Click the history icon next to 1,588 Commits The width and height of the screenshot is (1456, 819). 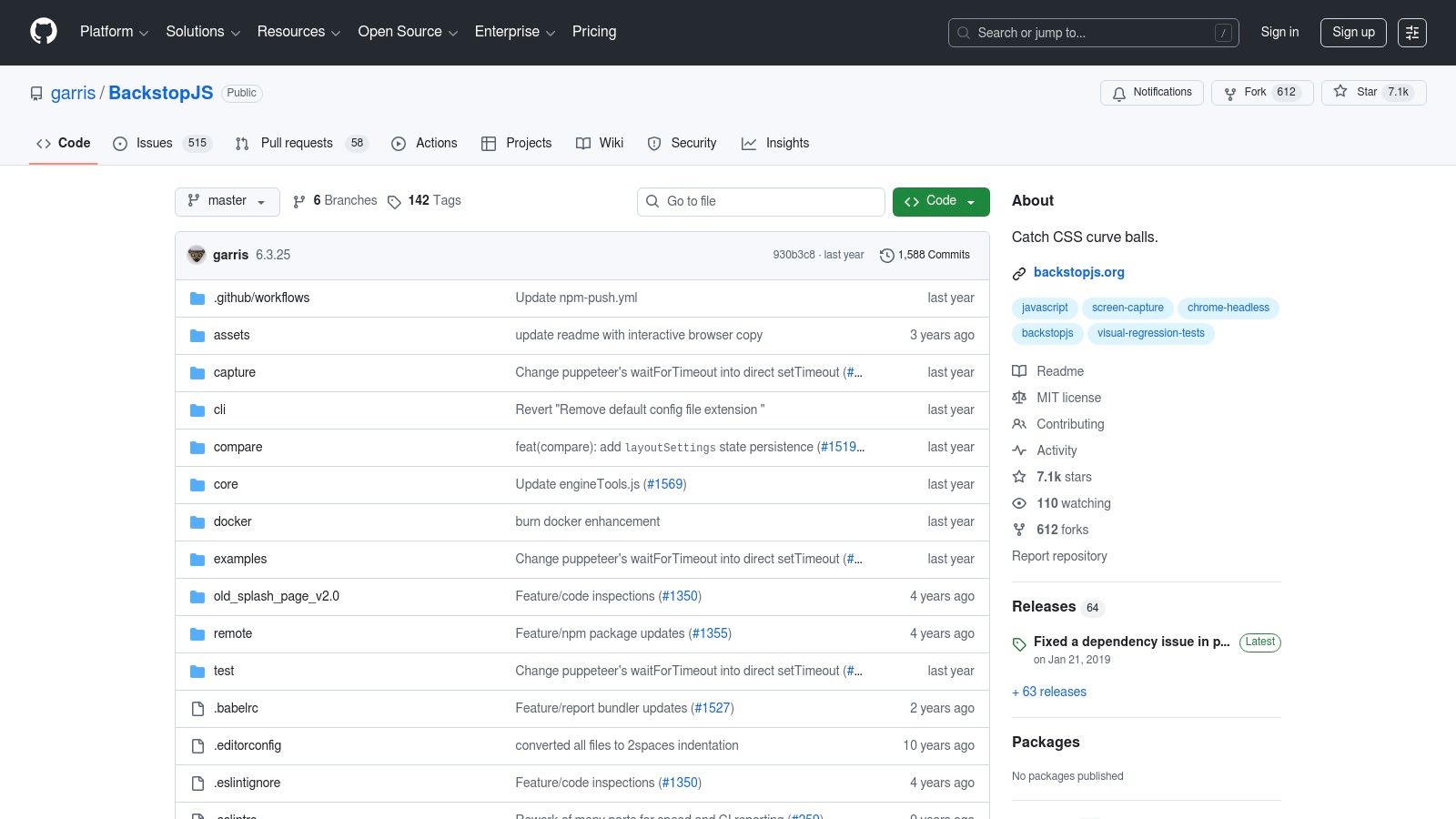pos(887,255)
